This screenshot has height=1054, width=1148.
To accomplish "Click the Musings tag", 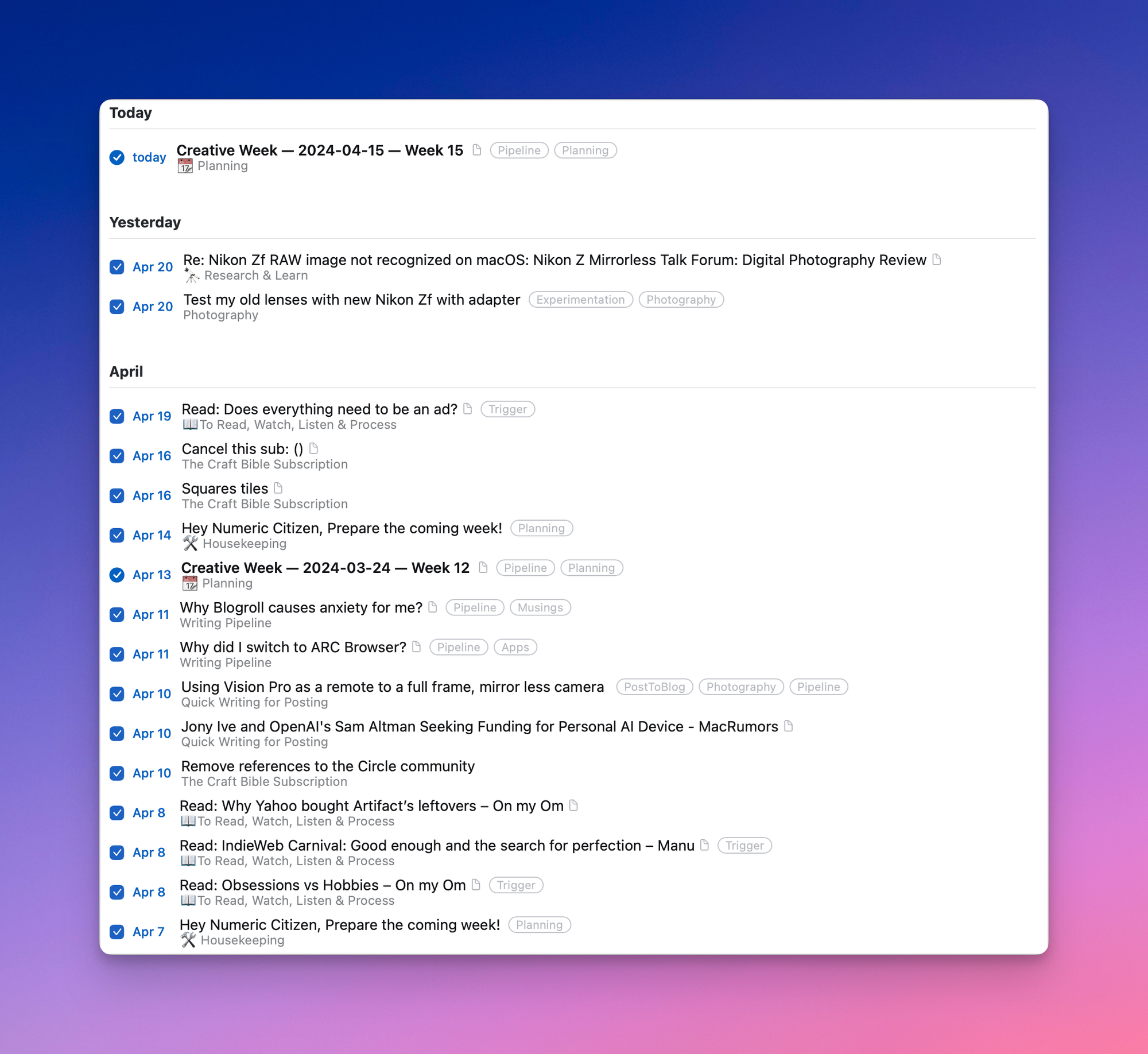I will 540,608.
